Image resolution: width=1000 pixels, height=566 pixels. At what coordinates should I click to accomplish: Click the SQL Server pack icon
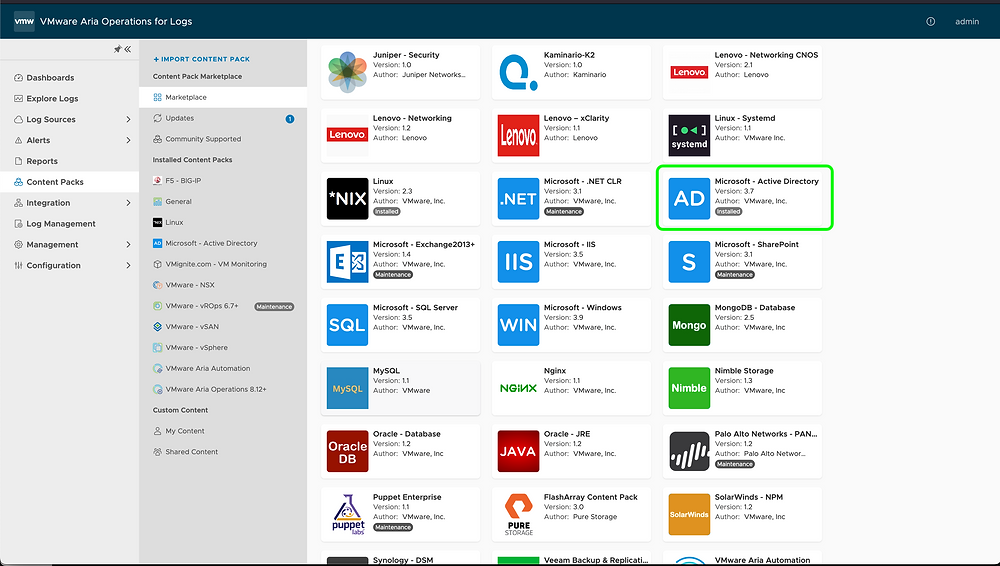(348, 325)
